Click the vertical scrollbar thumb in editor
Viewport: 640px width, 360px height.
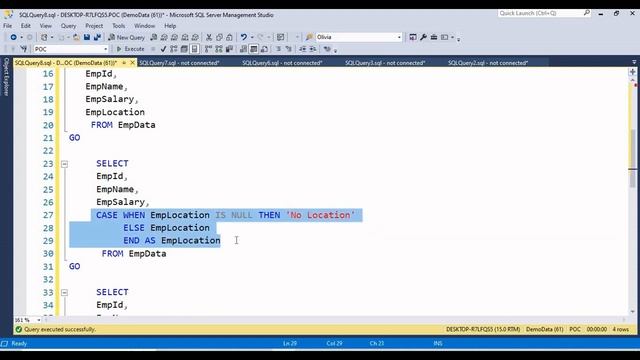click(x=633, y=158)
